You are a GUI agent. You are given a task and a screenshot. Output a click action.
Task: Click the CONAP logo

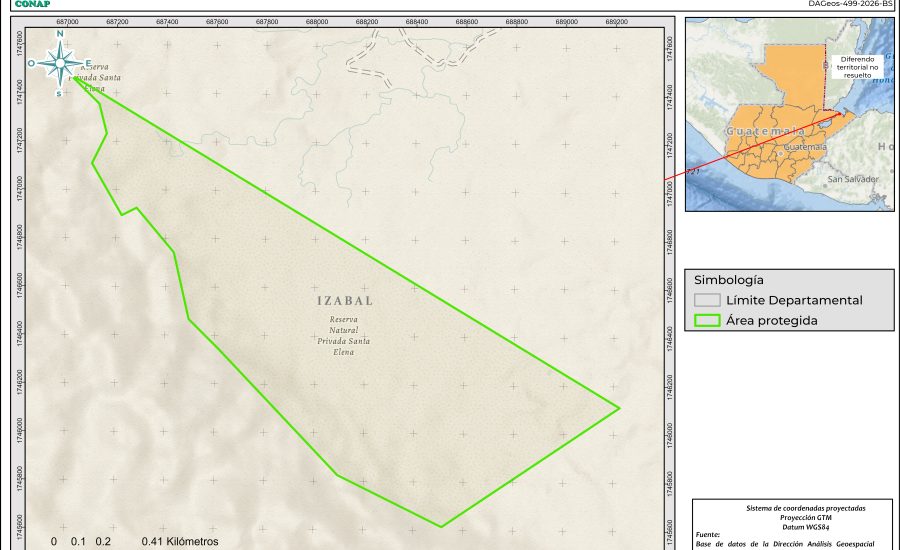point(25,4)
